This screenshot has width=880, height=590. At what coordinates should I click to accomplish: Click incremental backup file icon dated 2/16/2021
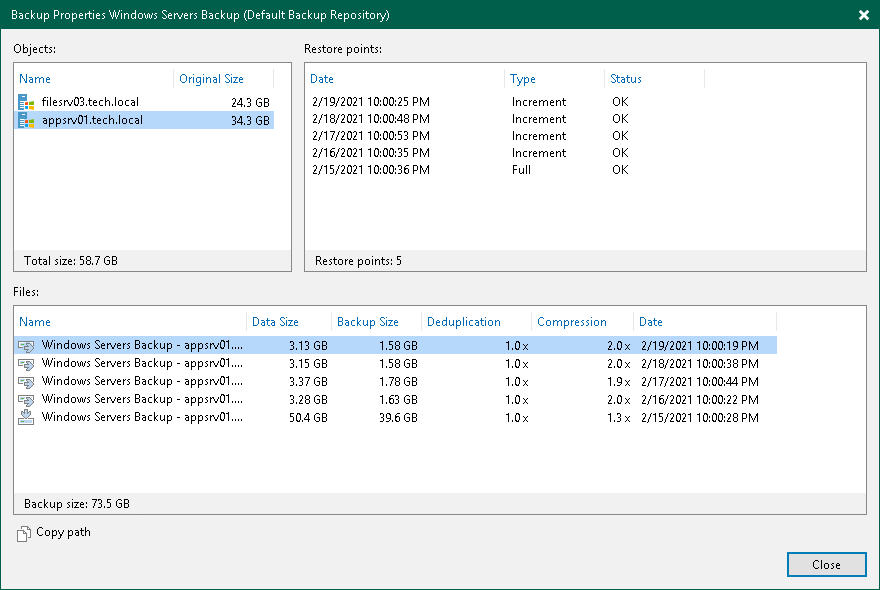26,399
